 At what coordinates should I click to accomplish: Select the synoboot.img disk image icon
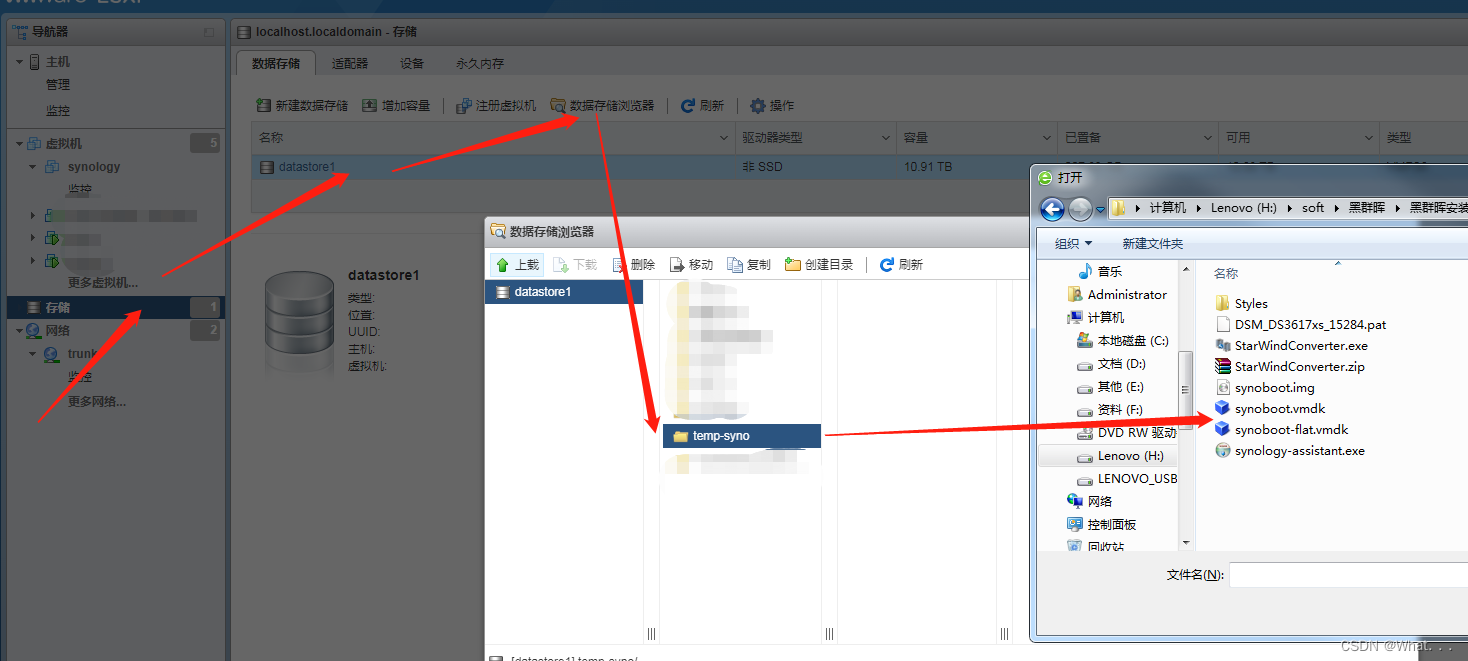point(1222,387)
